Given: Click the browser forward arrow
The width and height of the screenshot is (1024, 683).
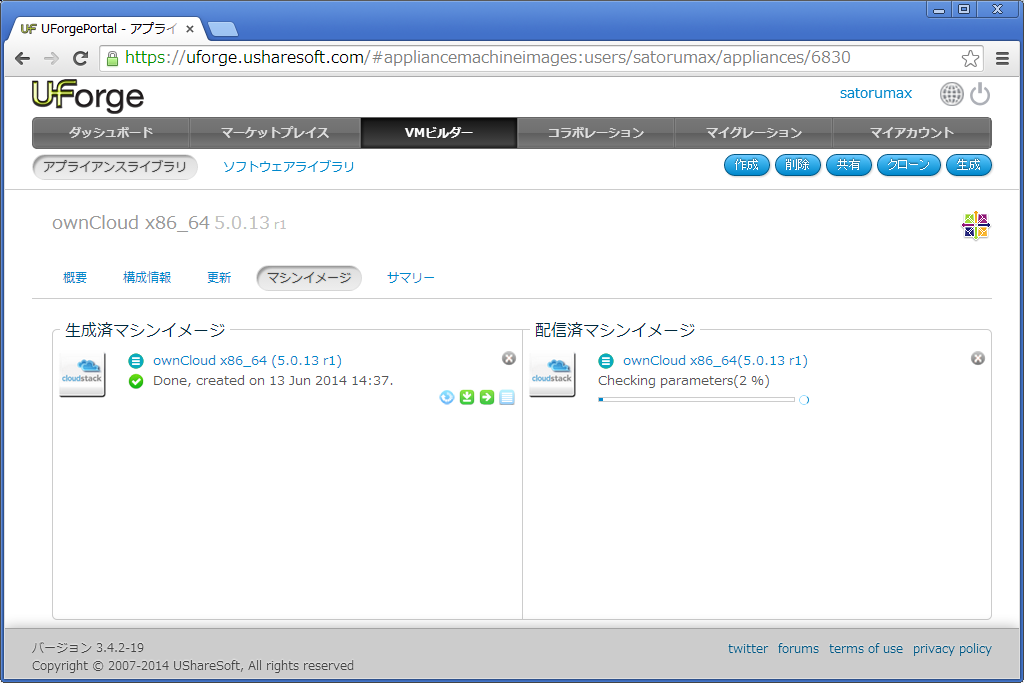Looking at the screenshot, I should click(51, 59).
